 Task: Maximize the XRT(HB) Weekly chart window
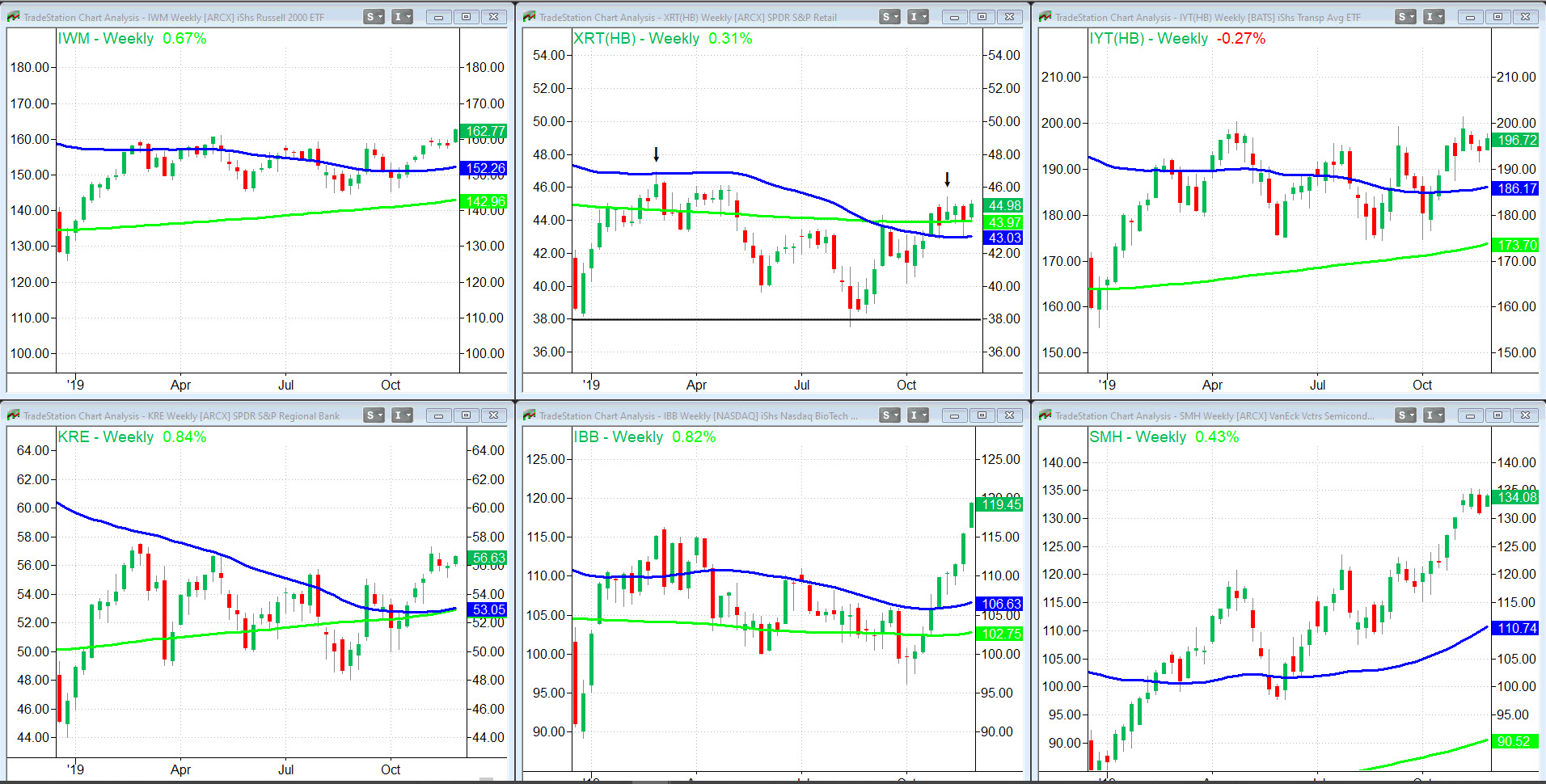[982, 17]
